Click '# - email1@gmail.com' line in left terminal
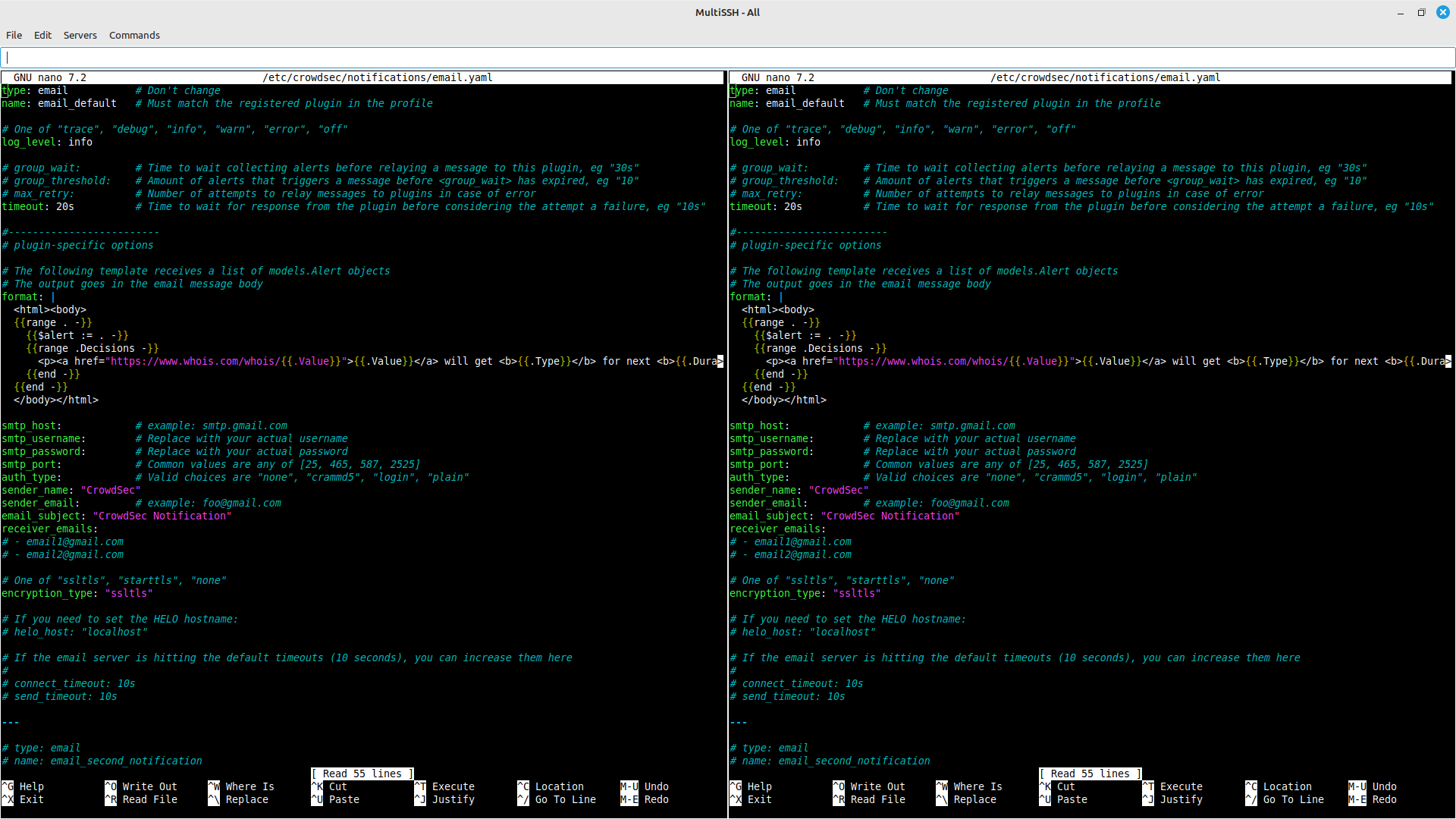The image size is (1456, 819). click(62, 541)
